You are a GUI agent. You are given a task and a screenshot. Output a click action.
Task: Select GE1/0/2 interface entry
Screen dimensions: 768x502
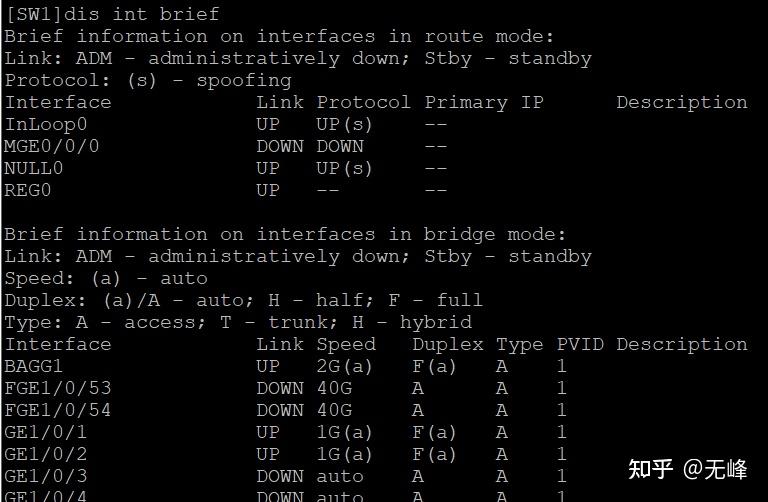pos(46,454)
